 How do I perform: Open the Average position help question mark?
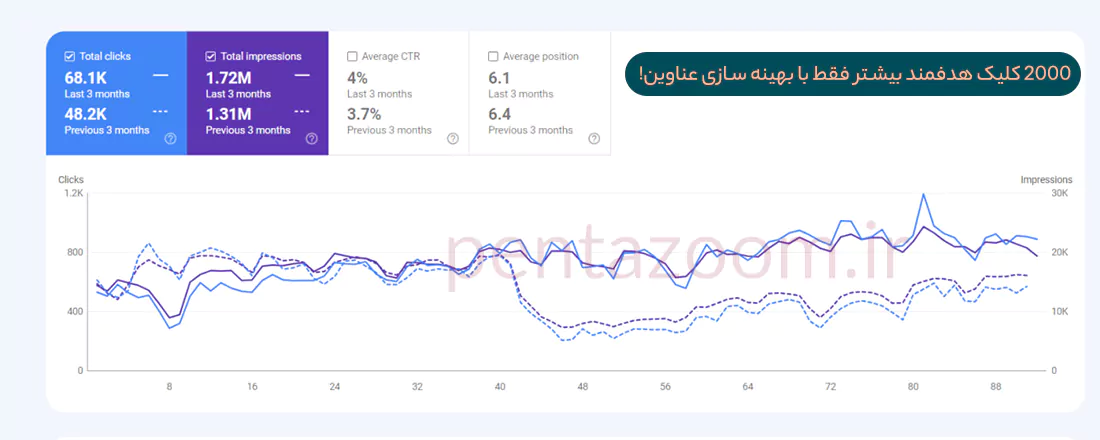pyautogui.click(x=594, y=138)
